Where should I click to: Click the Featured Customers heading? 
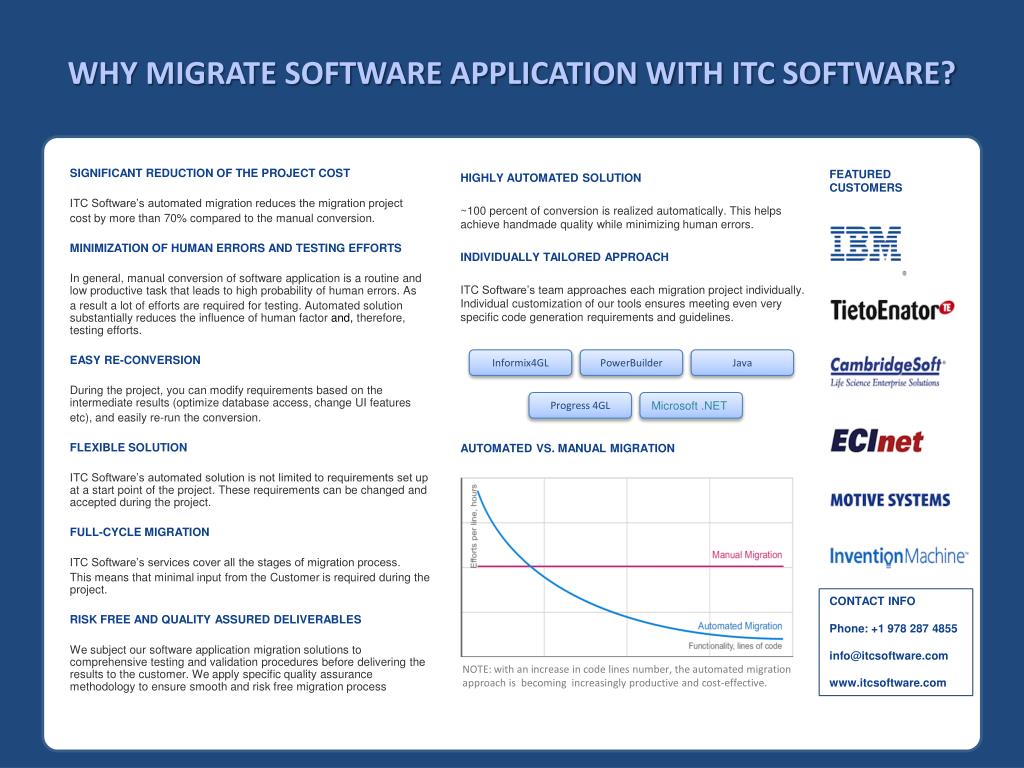(x=865, y=181)
